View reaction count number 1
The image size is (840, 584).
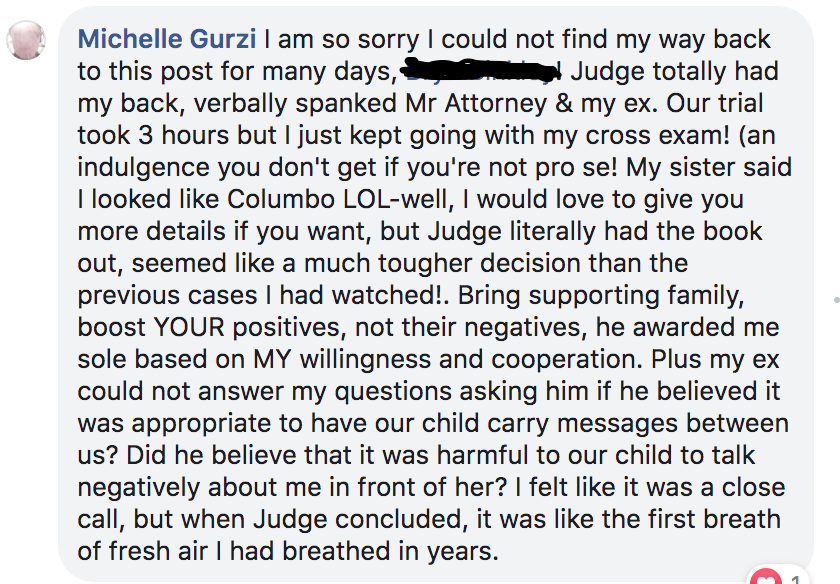coord(796,579)
